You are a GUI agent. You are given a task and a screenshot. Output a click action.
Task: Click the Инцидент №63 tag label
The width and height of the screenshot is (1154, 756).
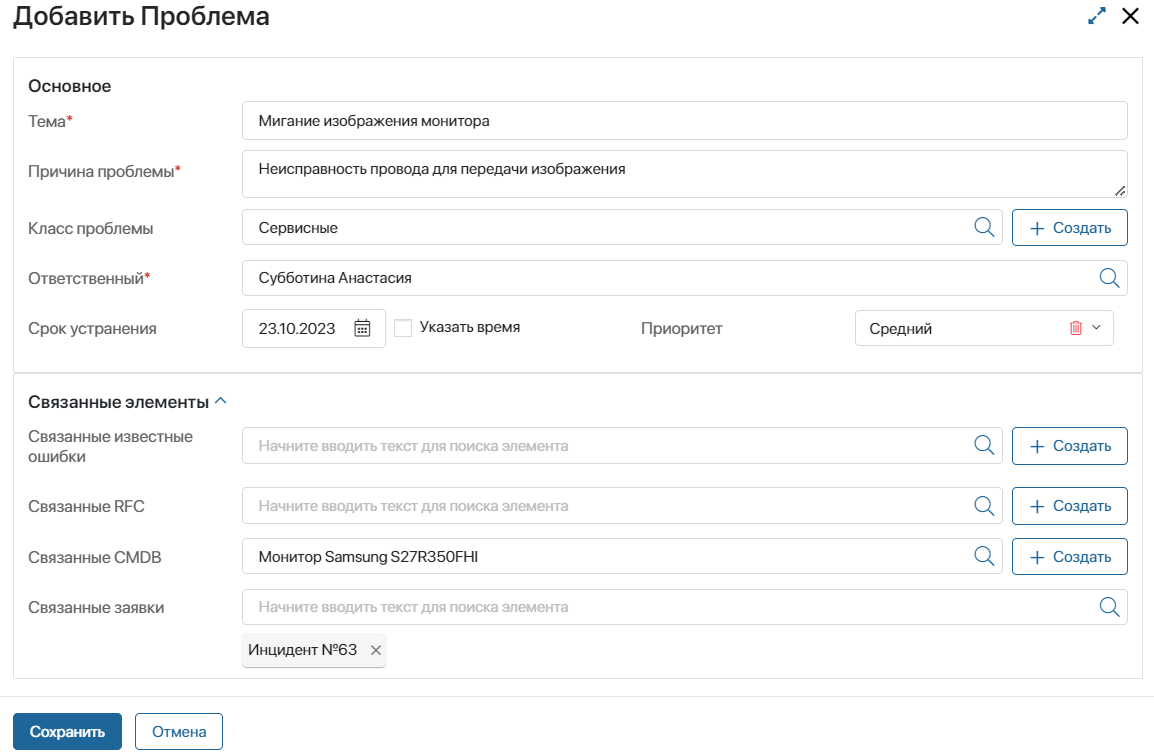click(x=302, y=650)
